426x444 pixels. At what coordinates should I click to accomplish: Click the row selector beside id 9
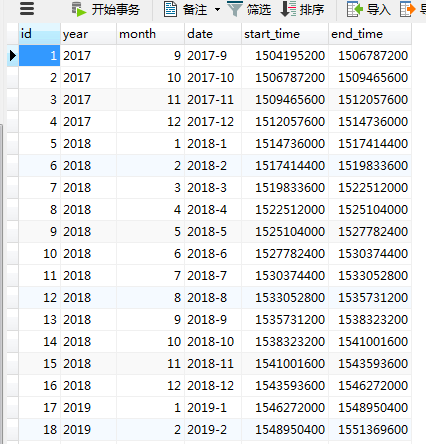[x=13, y=232]
